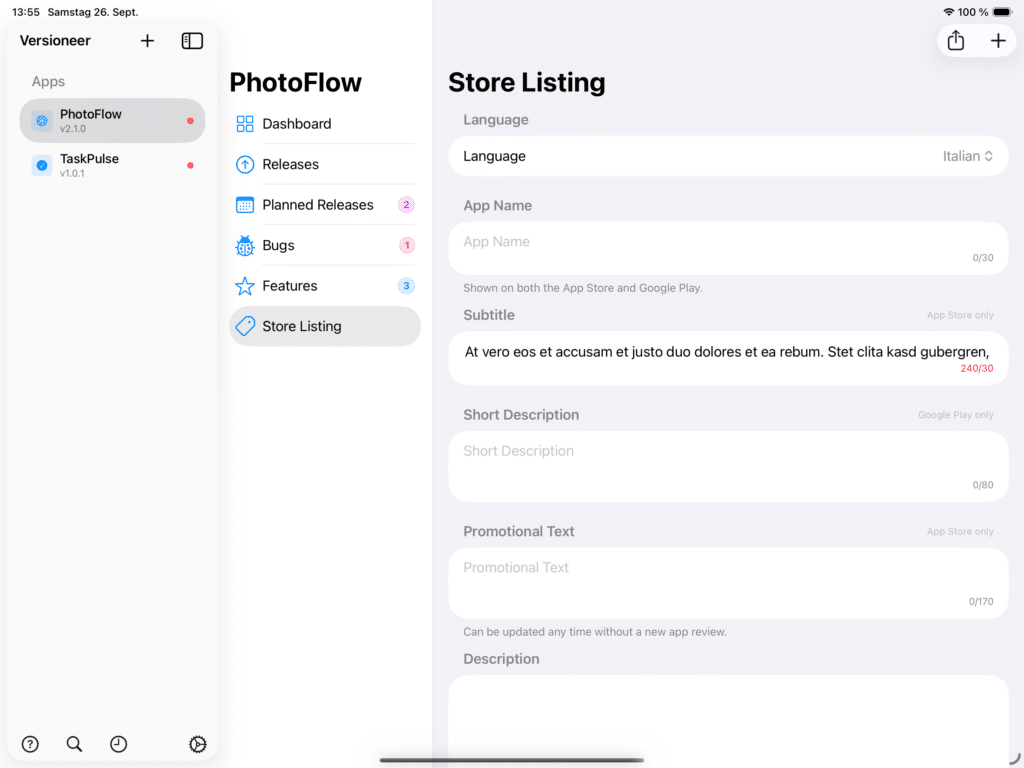Toggle the sidebar layout icon
Screen dimensions: 1024x768
tap(192, 40)
